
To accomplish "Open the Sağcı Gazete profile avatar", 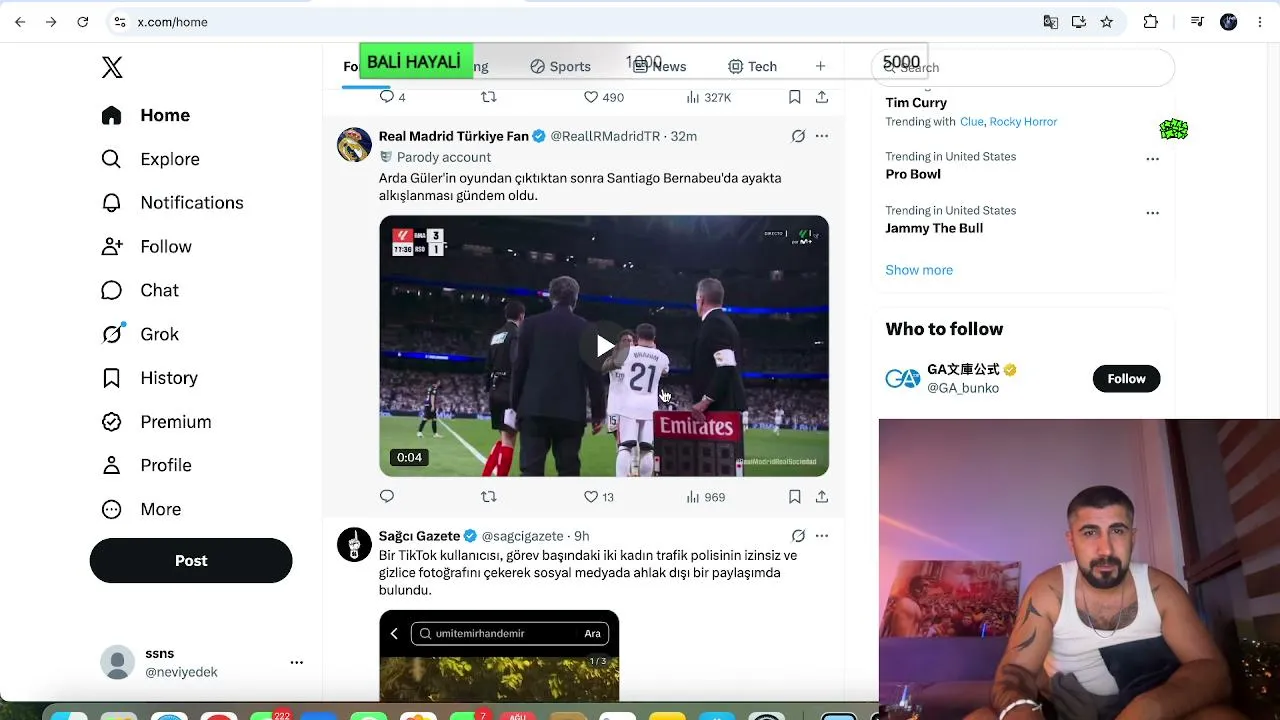I will (354, 545).
